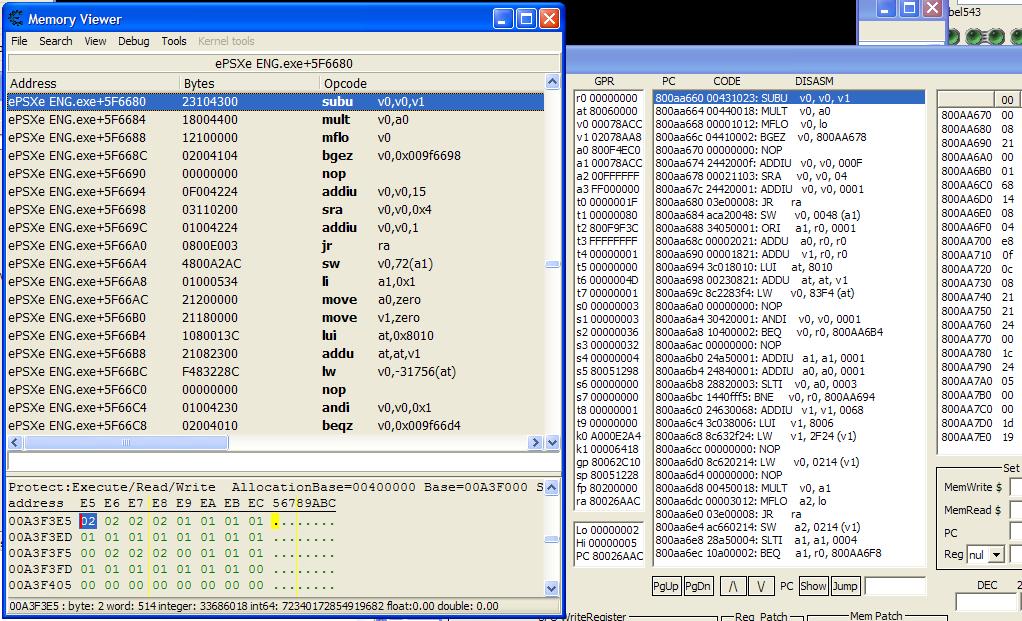Open the Reg dropdown showing nul

(x=997, y=555)
